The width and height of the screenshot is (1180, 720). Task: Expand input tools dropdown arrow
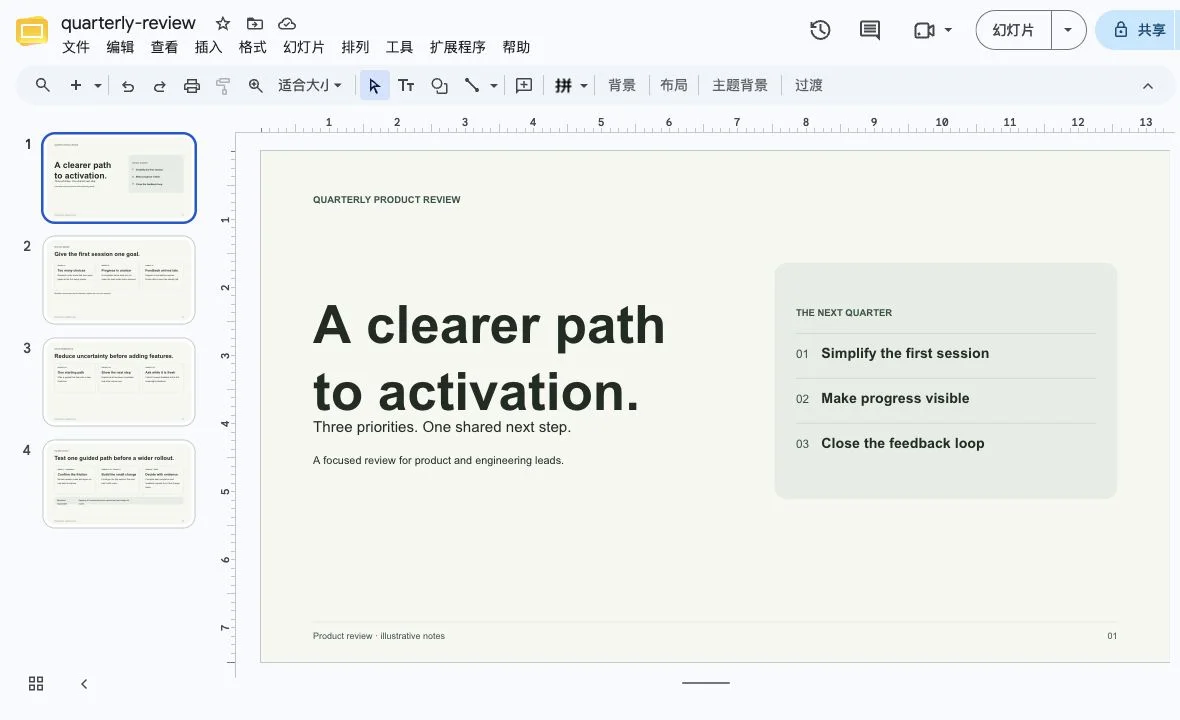point(583,86)
